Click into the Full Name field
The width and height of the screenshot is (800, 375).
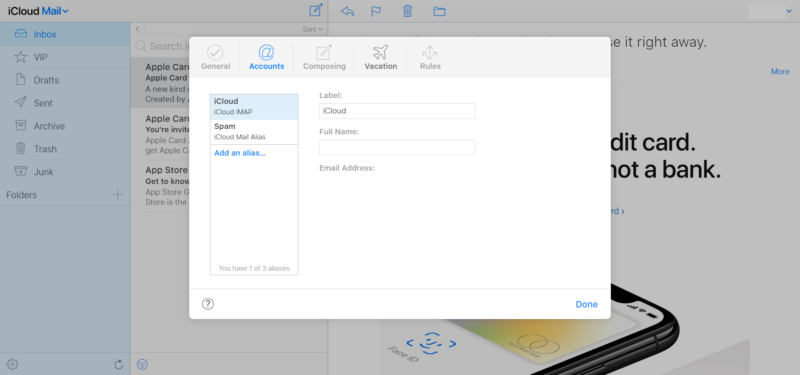coord(397,147)
